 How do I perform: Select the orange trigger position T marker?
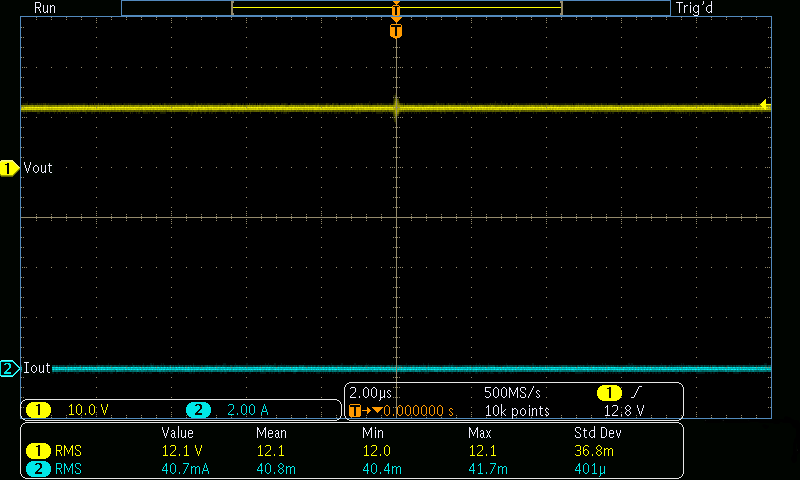click(x=396, y=31)
